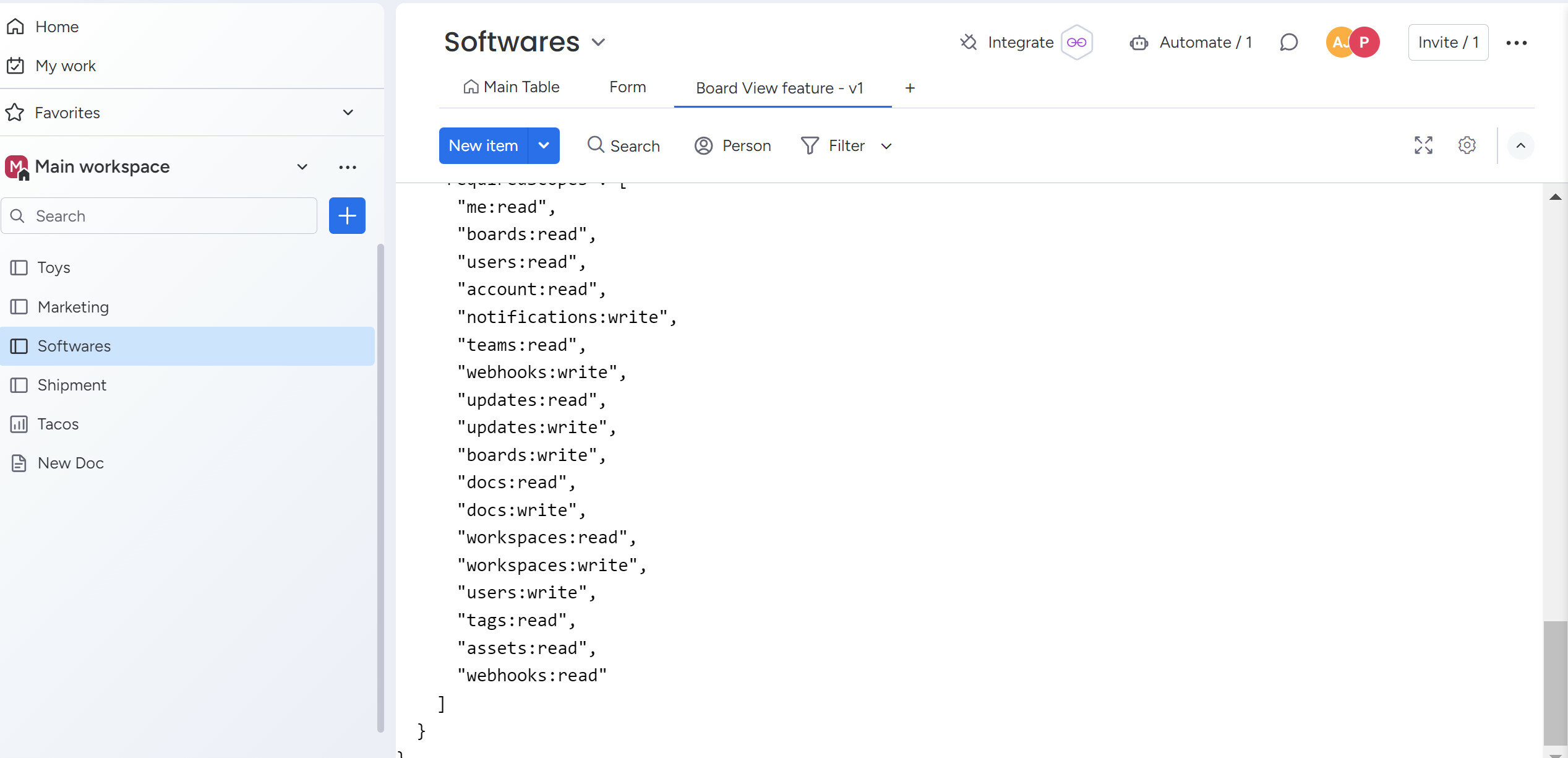Click the scrollbar up arrow in content pane

[1555, 197]
